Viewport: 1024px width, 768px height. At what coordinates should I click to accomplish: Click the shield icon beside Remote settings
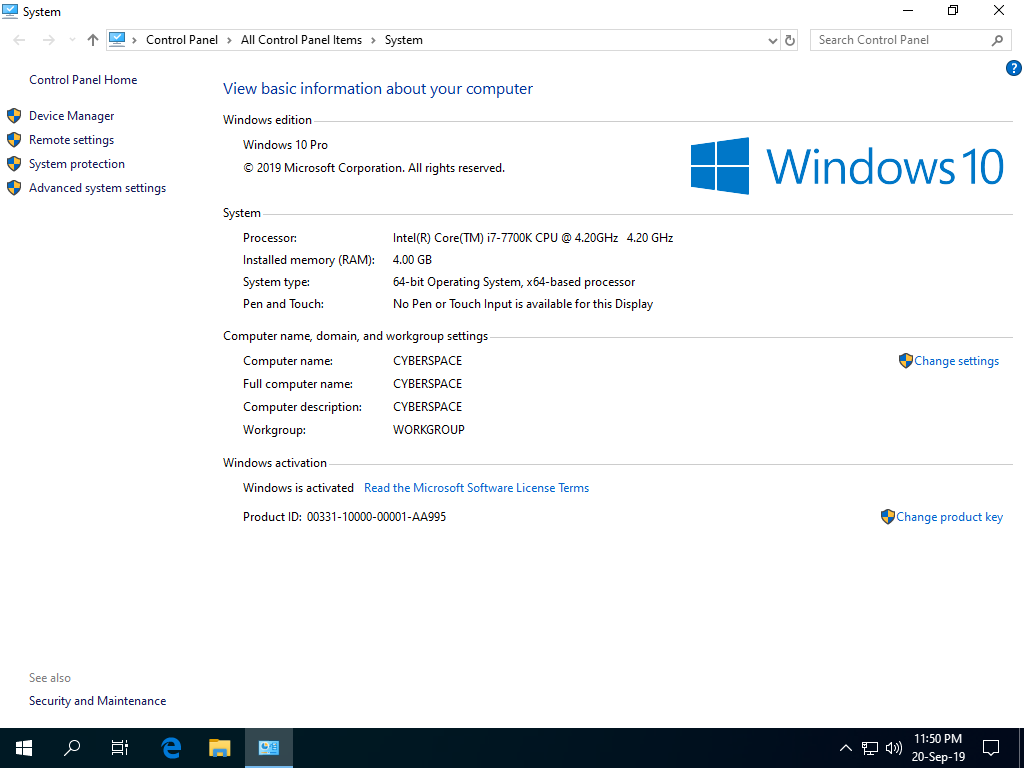tap(14, 140)
